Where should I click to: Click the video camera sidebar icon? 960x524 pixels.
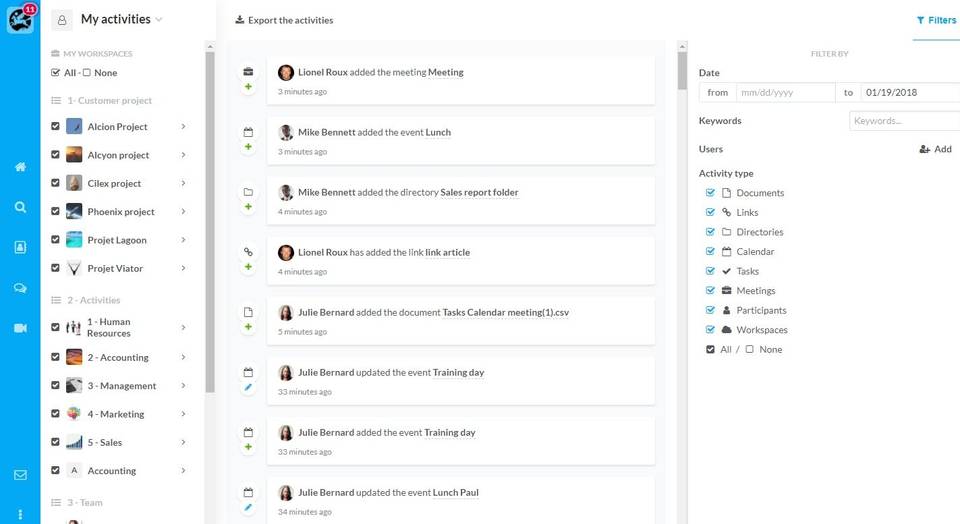(20, 328)
